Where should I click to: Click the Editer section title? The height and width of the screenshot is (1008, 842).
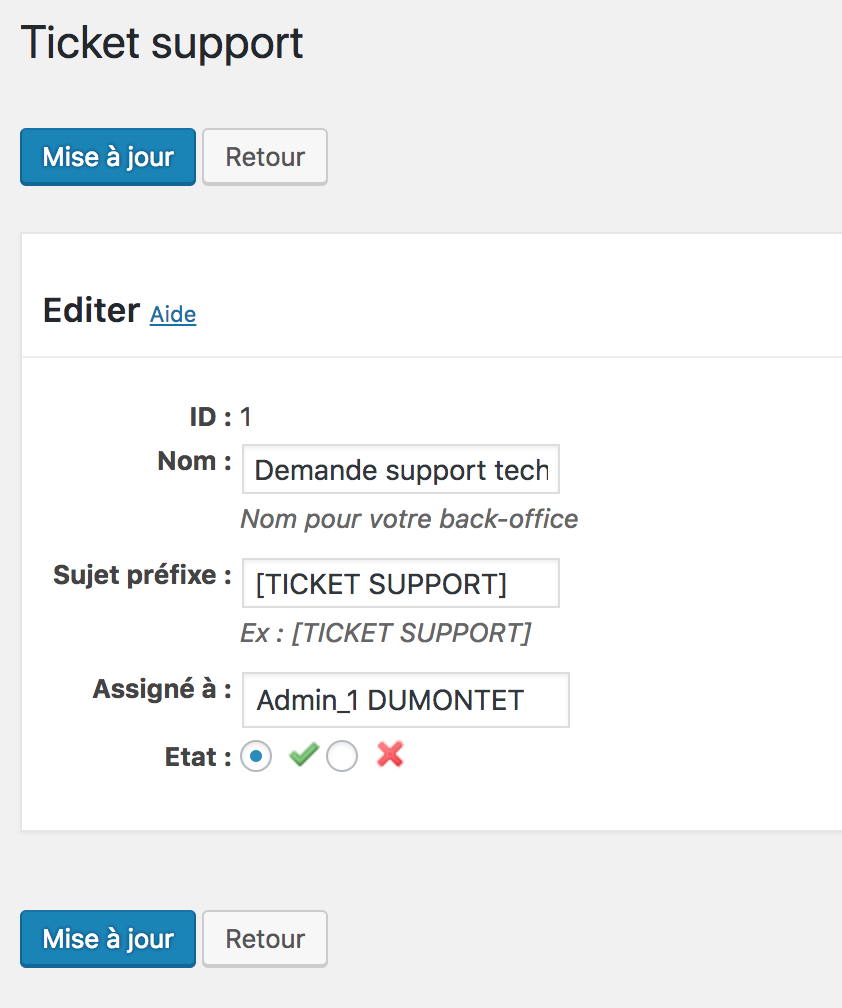pyautogui.click(x=91, y=310)
